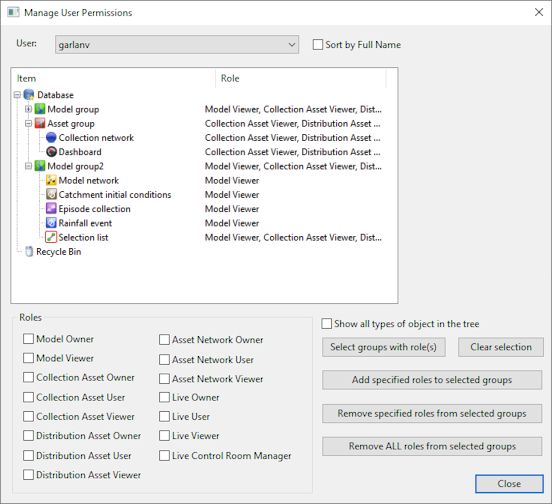
Task: Click Add specified roles to selected groups
Action: click(x=432, y=380)
